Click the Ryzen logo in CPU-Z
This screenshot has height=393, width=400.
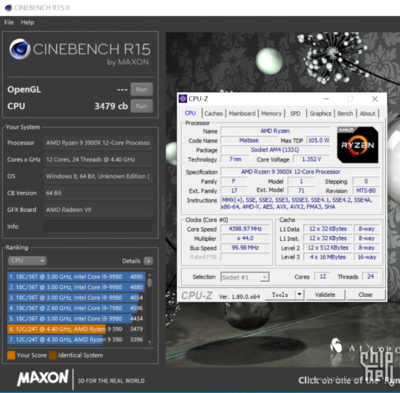coord(358,145)
